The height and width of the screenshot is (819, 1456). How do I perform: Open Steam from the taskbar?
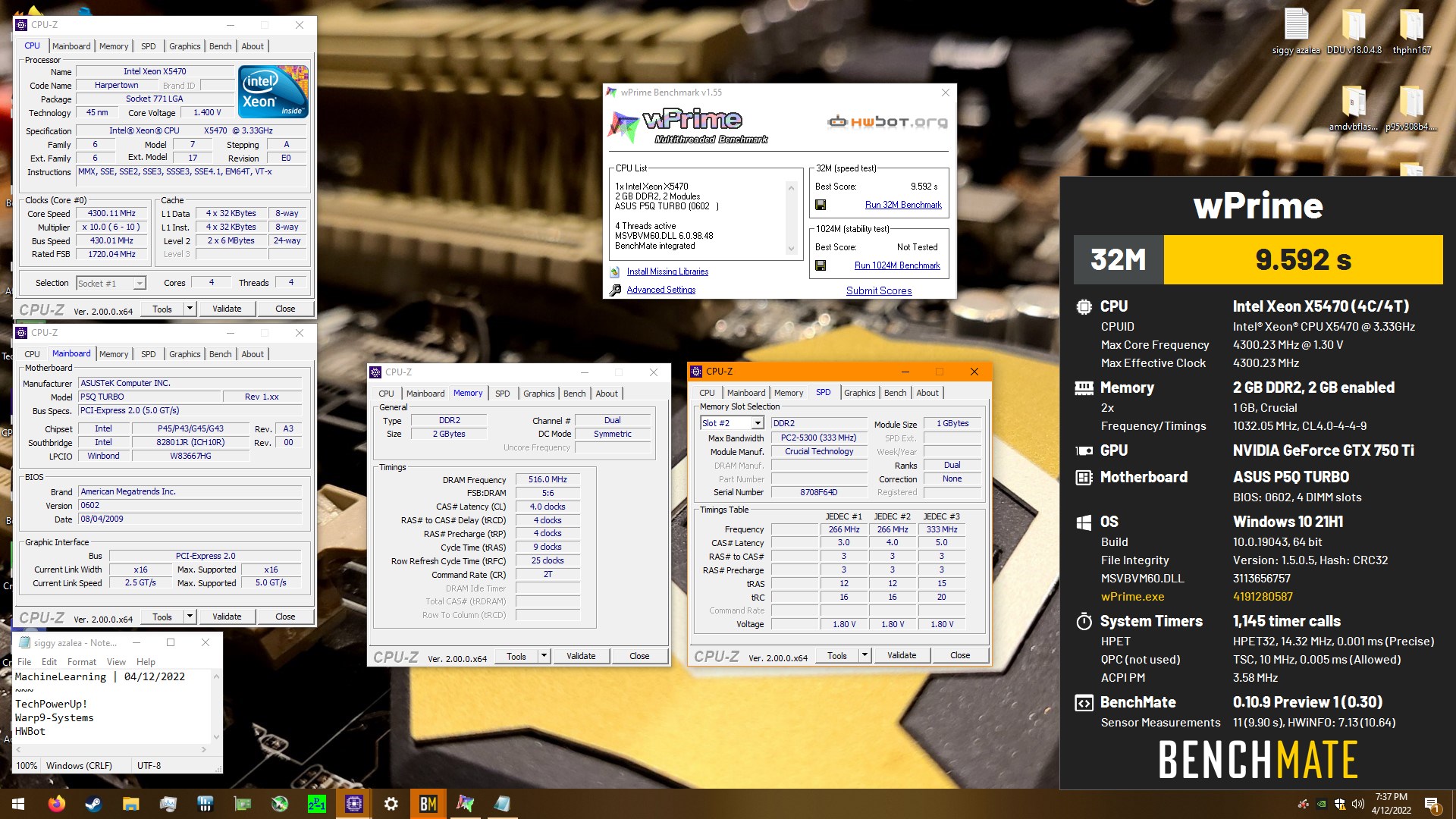93,804
